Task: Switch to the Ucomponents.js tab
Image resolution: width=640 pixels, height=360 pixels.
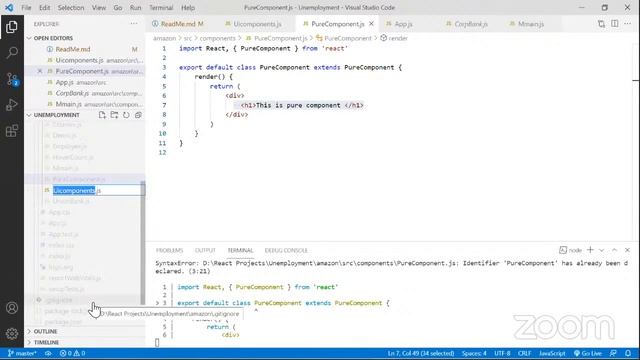Action: click(x=257, y=24)
